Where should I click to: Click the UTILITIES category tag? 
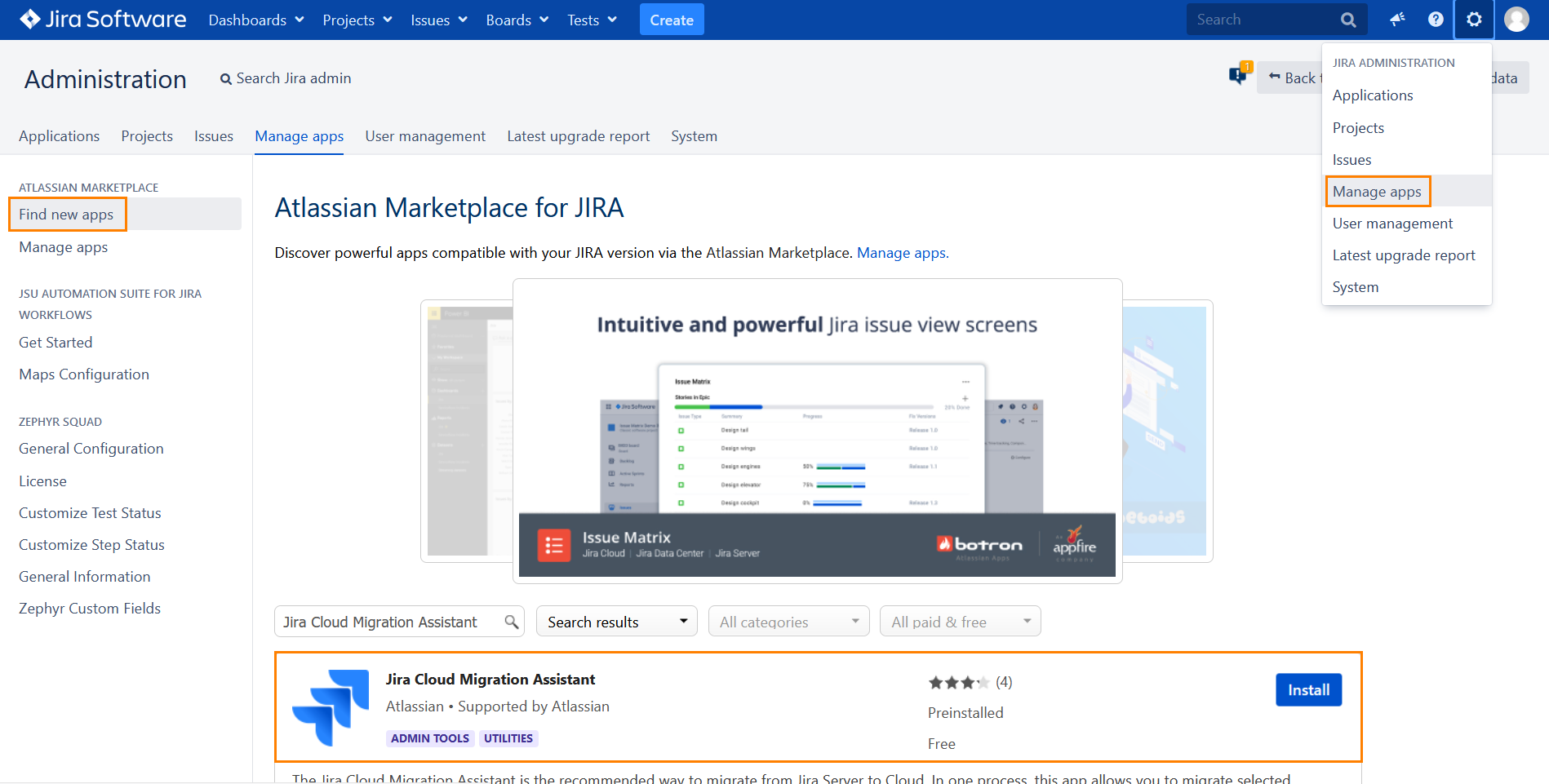[508, 738]
